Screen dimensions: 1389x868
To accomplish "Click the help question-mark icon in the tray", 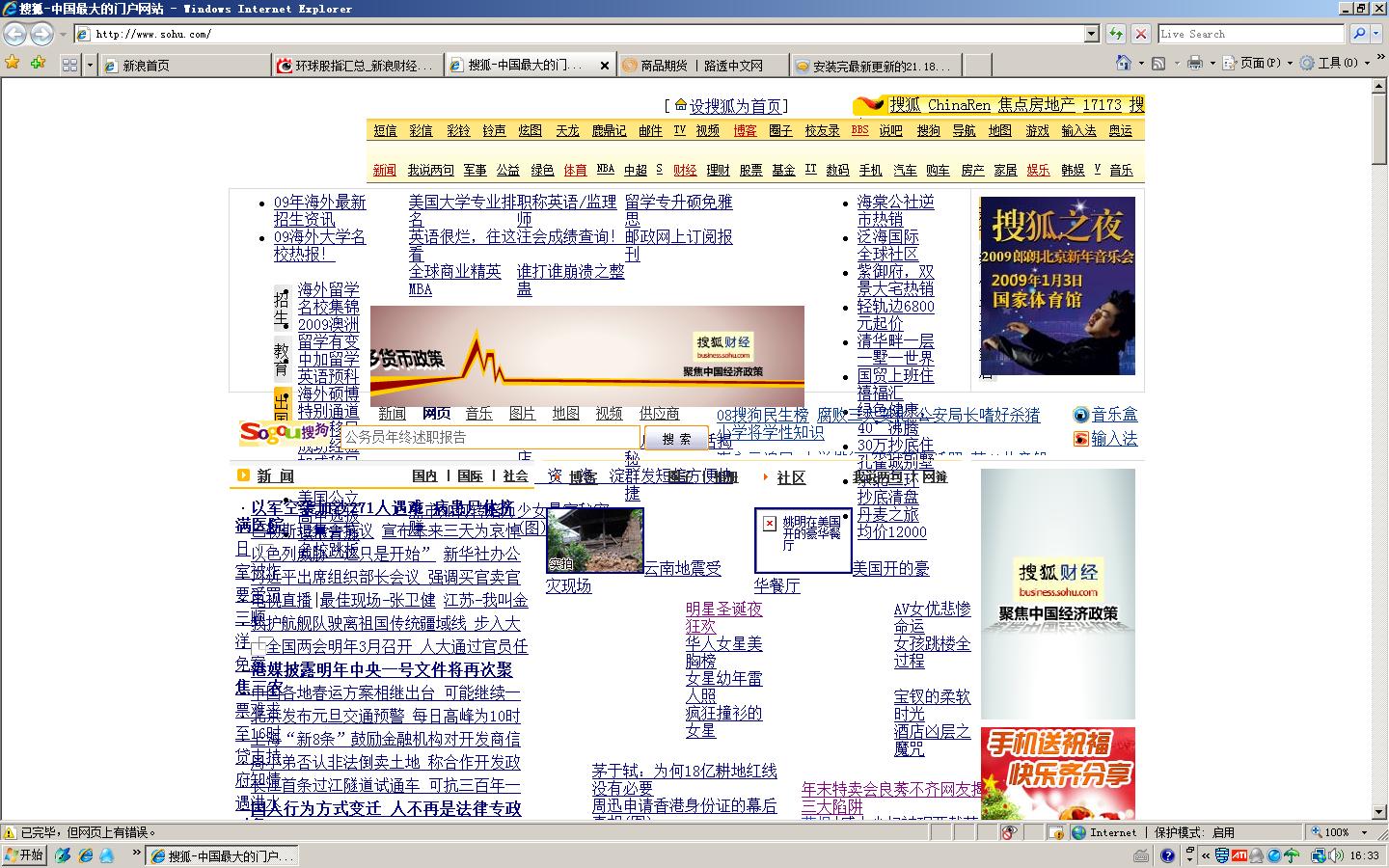I will tap(1167, 855).
